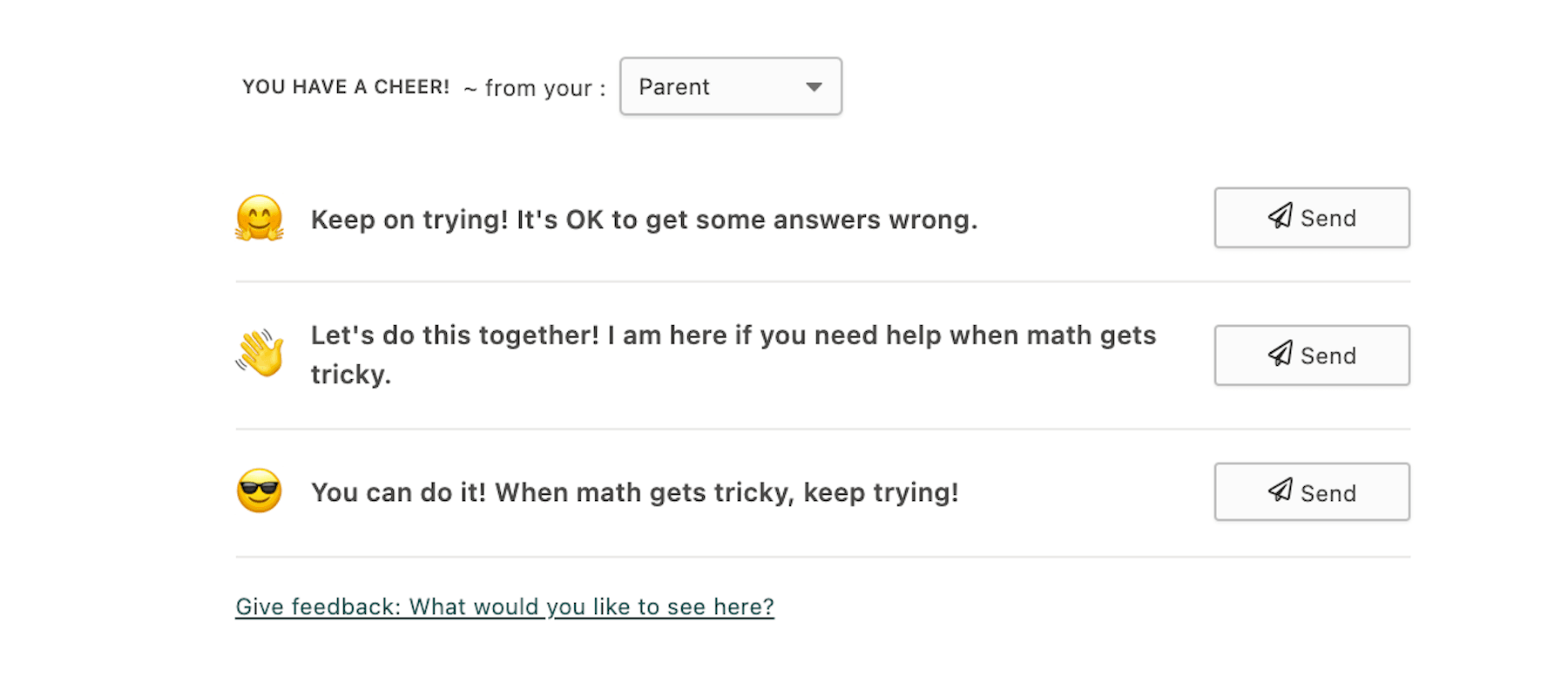Click the YOU HAVE A CHEER! heading
Screen dimensions: 1568x697
345,86
